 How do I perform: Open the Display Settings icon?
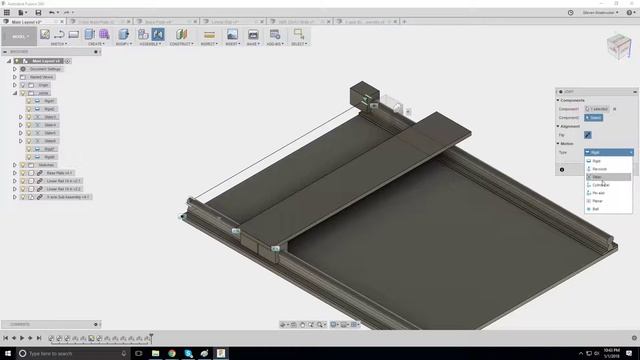[333, 324]
